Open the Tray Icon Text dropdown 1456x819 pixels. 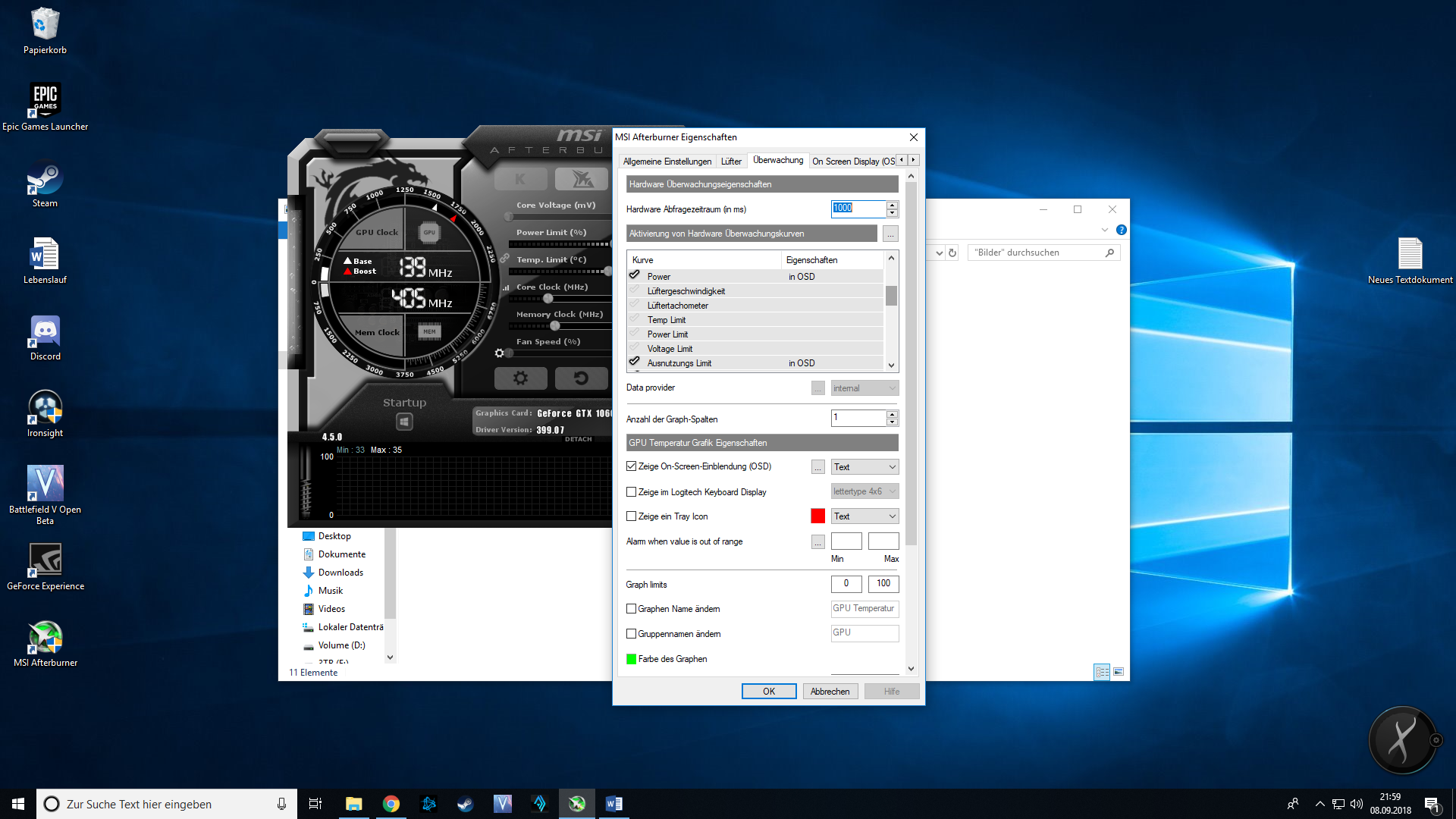(864, 516)
